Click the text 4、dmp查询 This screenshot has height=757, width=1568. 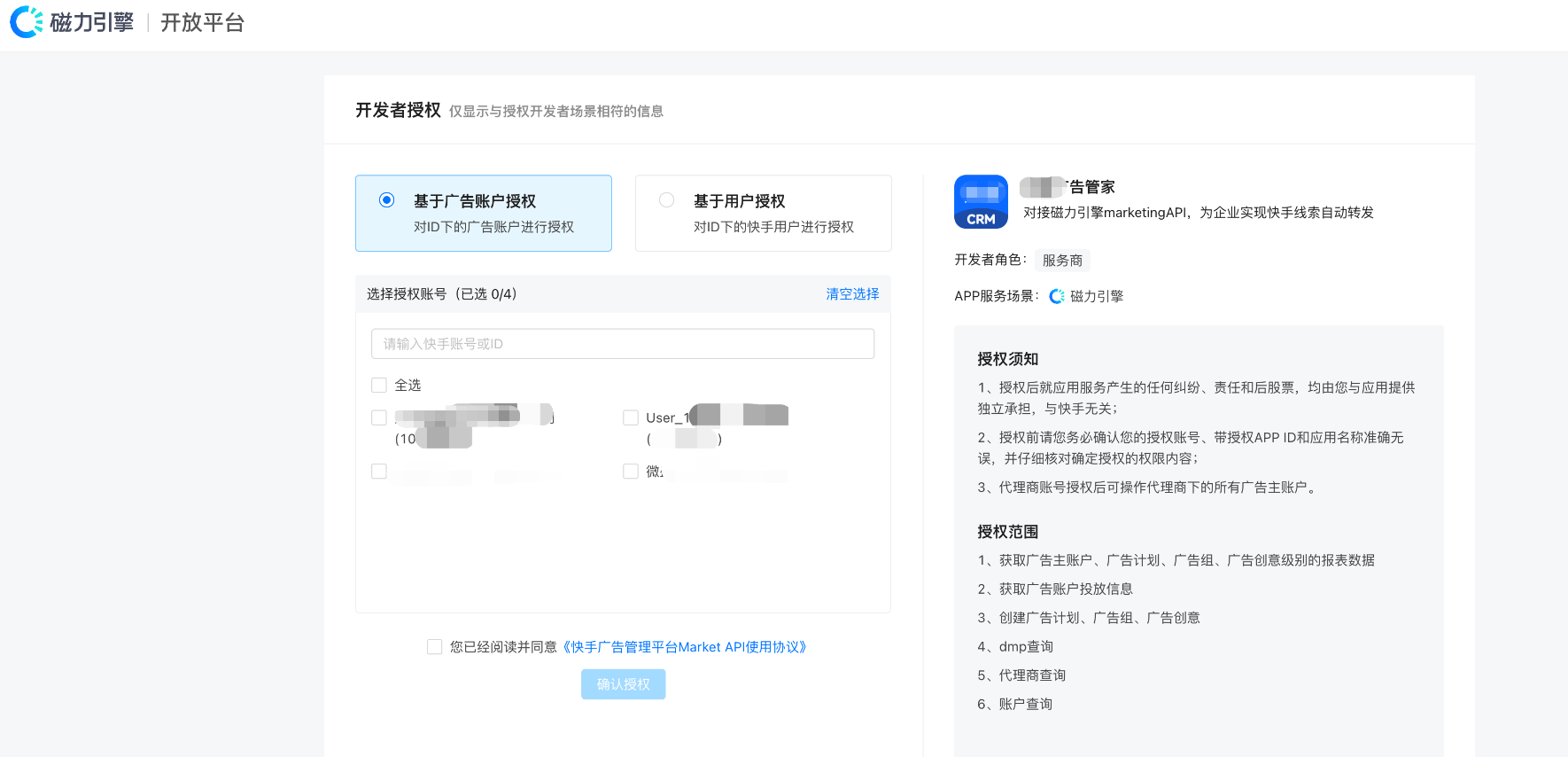click(x=1015, y=647)
